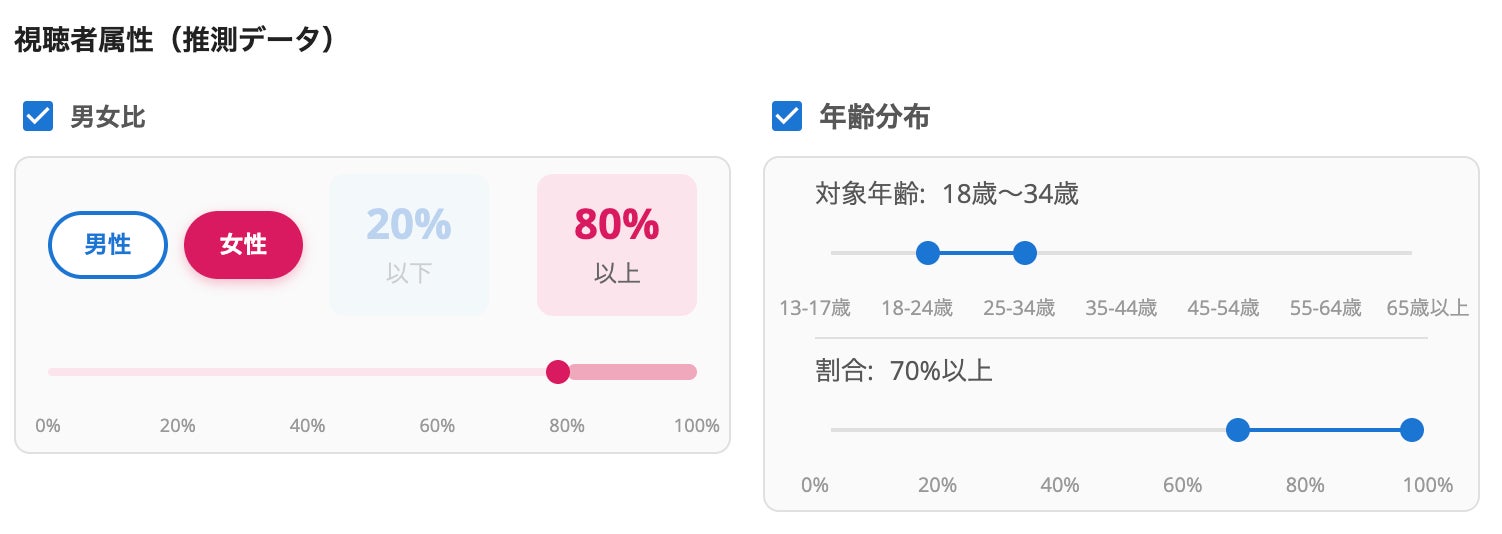Image resolution: width=1502 pixels, height=534 pixels.
Task: Uncheck the 年齢分布 checkbox
Action: (x=787, y=117)
